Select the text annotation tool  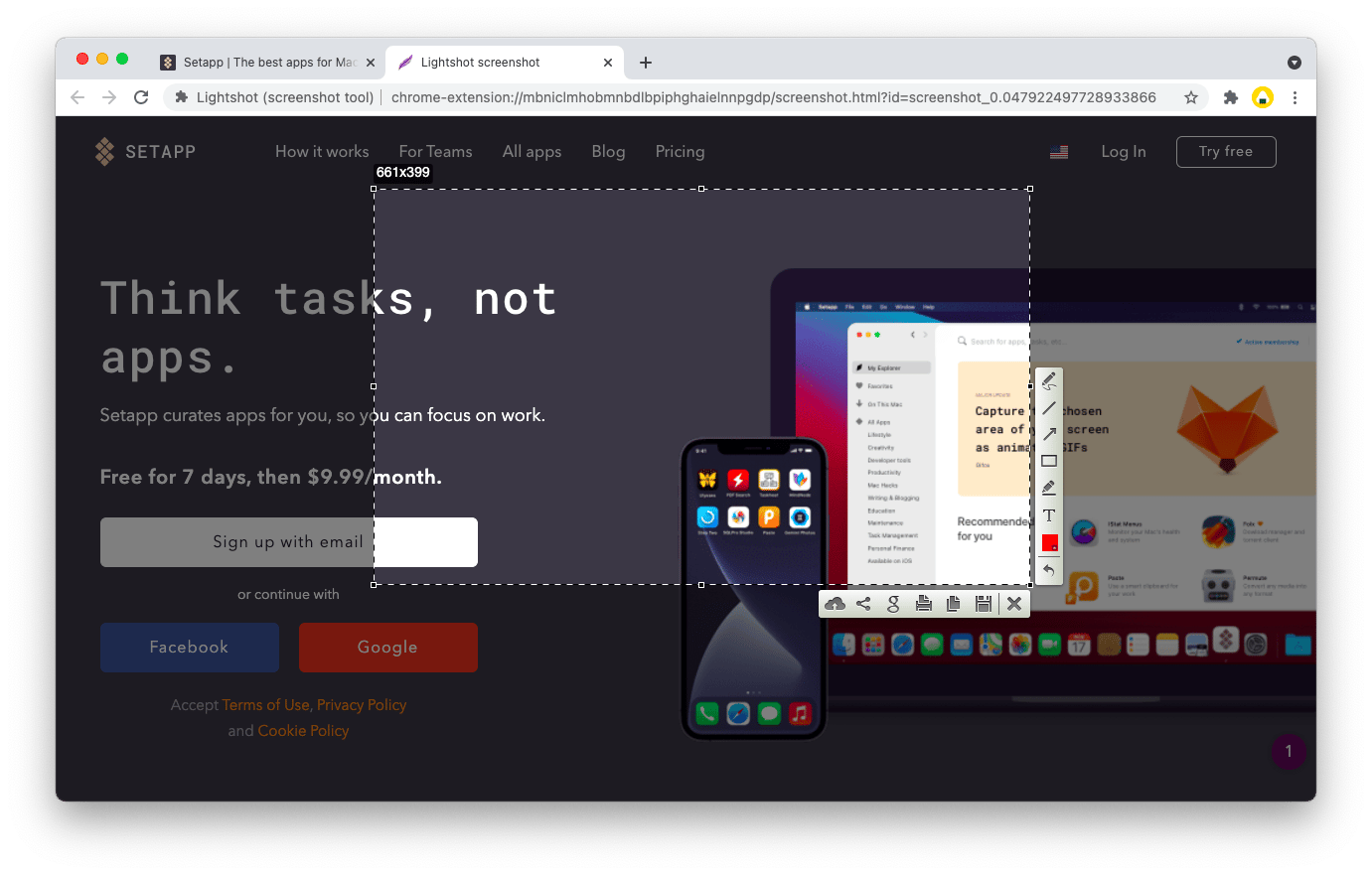(x=1049, y=515)
